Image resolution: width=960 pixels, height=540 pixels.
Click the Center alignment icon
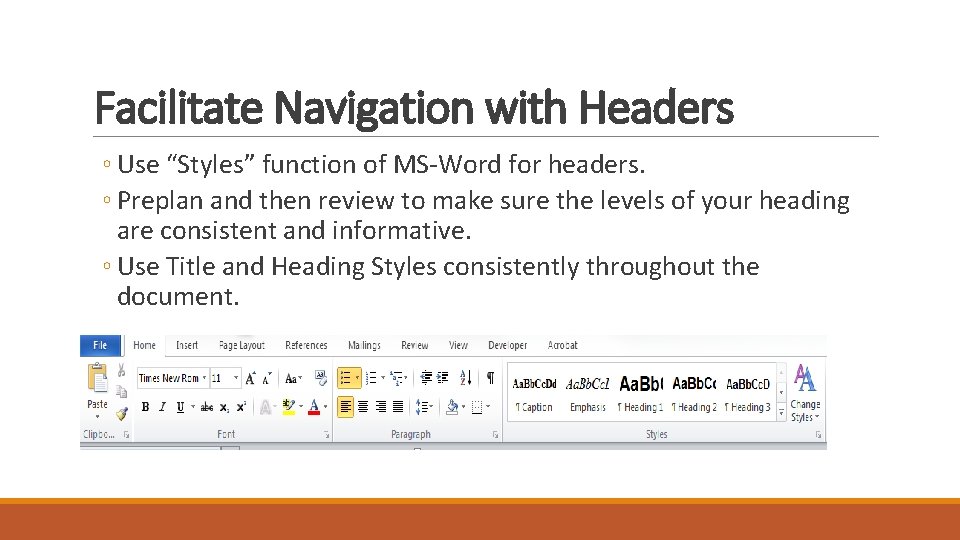(x=363, y=407)
